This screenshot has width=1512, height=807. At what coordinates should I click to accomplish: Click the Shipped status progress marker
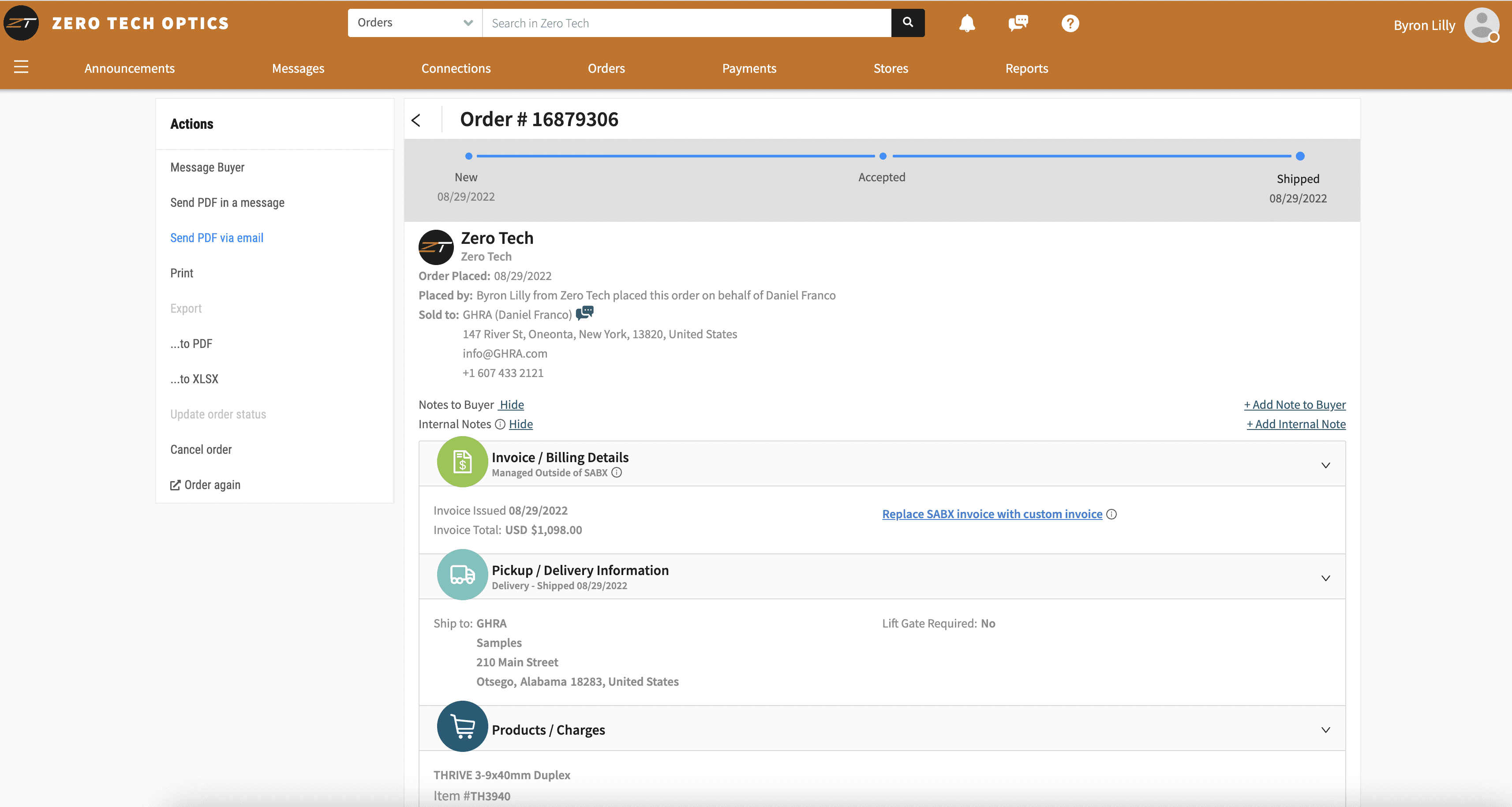coord(1299,156)
